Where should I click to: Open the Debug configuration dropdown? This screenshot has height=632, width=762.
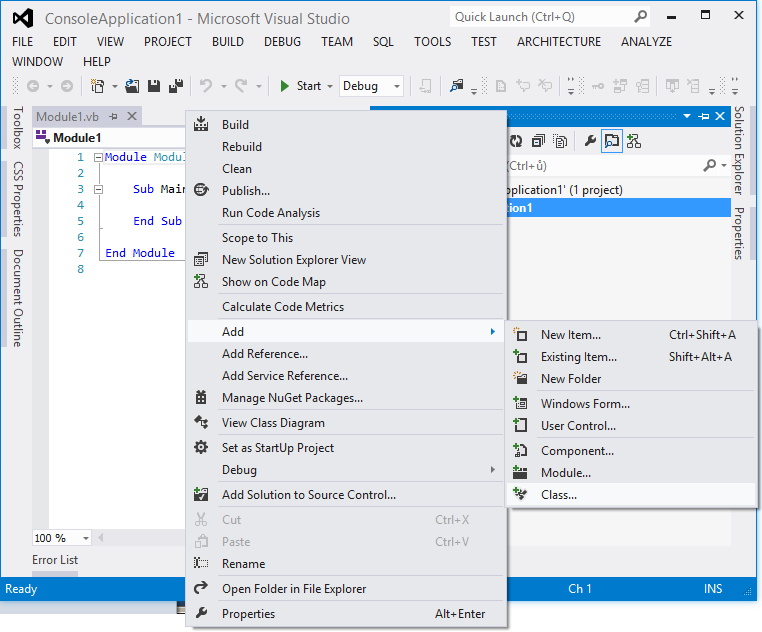[395, 87]
